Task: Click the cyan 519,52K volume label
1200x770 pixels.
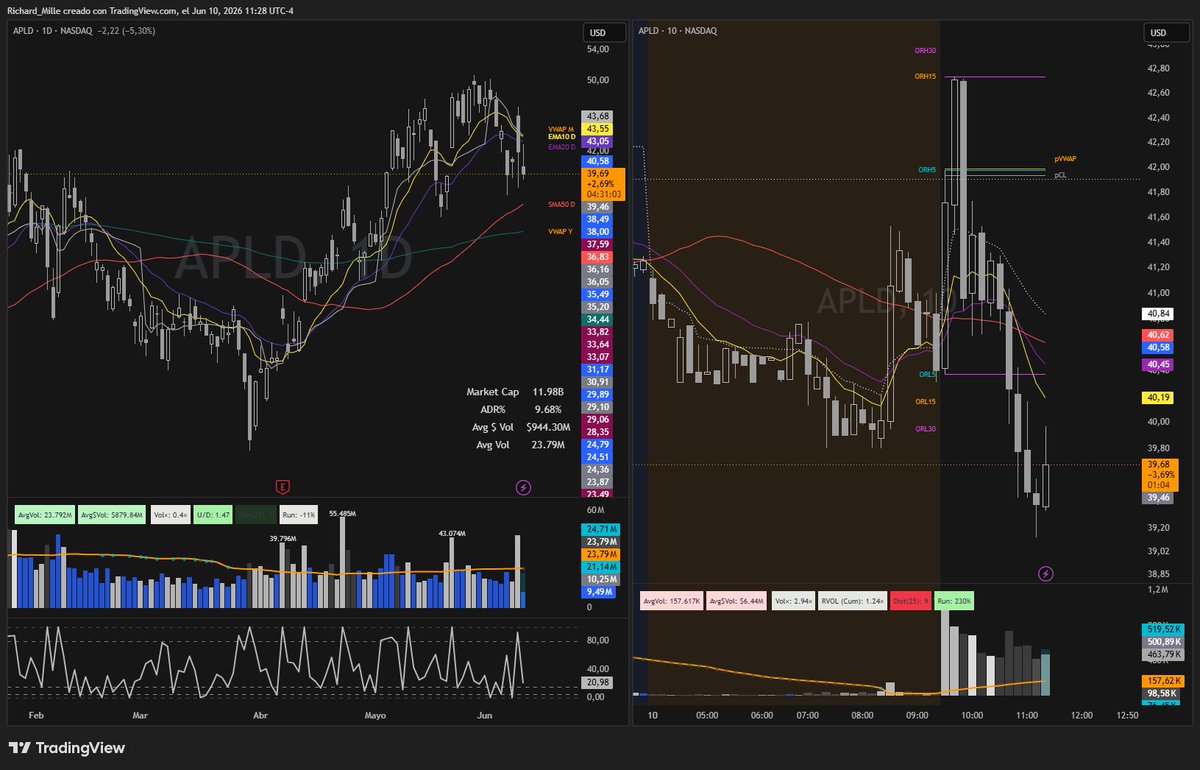Action: pos(1162,629)
